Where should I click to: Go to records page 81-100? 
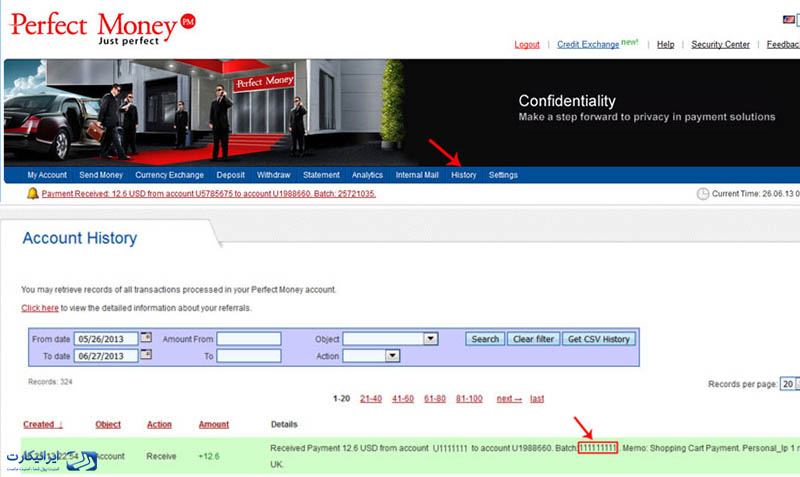click(x=469, y=398)
